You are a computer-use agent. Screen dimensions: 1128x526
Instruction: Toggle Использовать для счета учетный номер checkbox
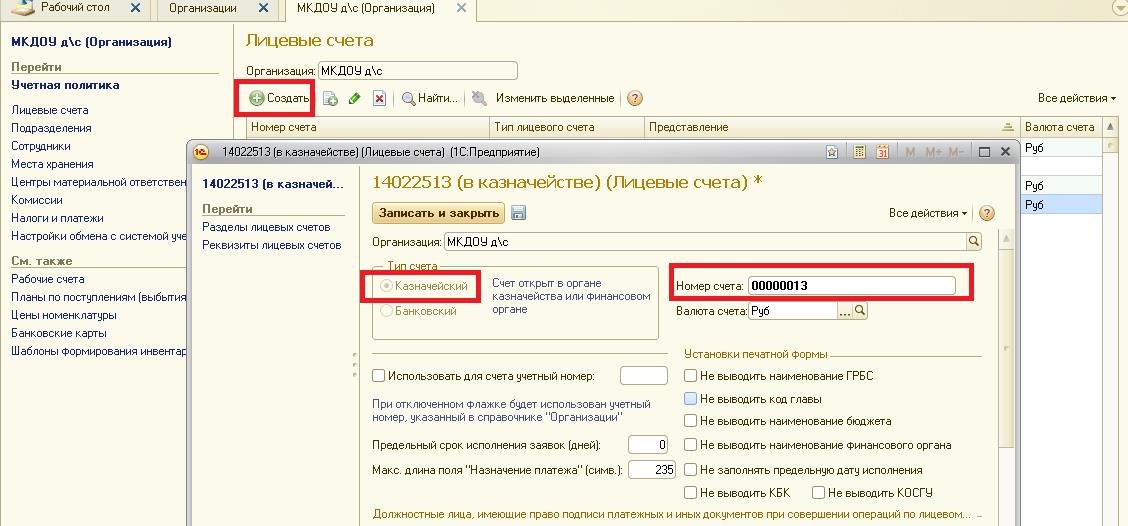(x=378, y=375)
